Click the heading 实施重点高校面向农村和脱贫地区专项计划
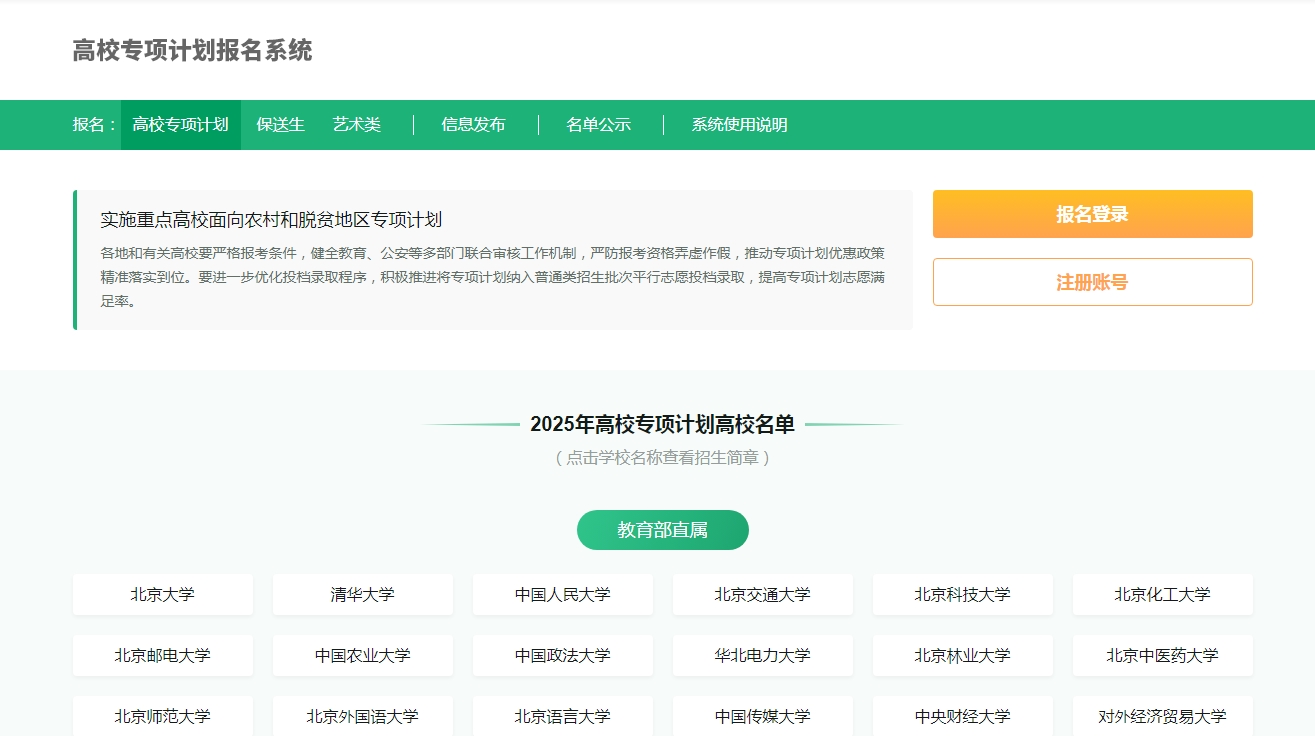This screenshot has height=736, width=1315. 271,220
